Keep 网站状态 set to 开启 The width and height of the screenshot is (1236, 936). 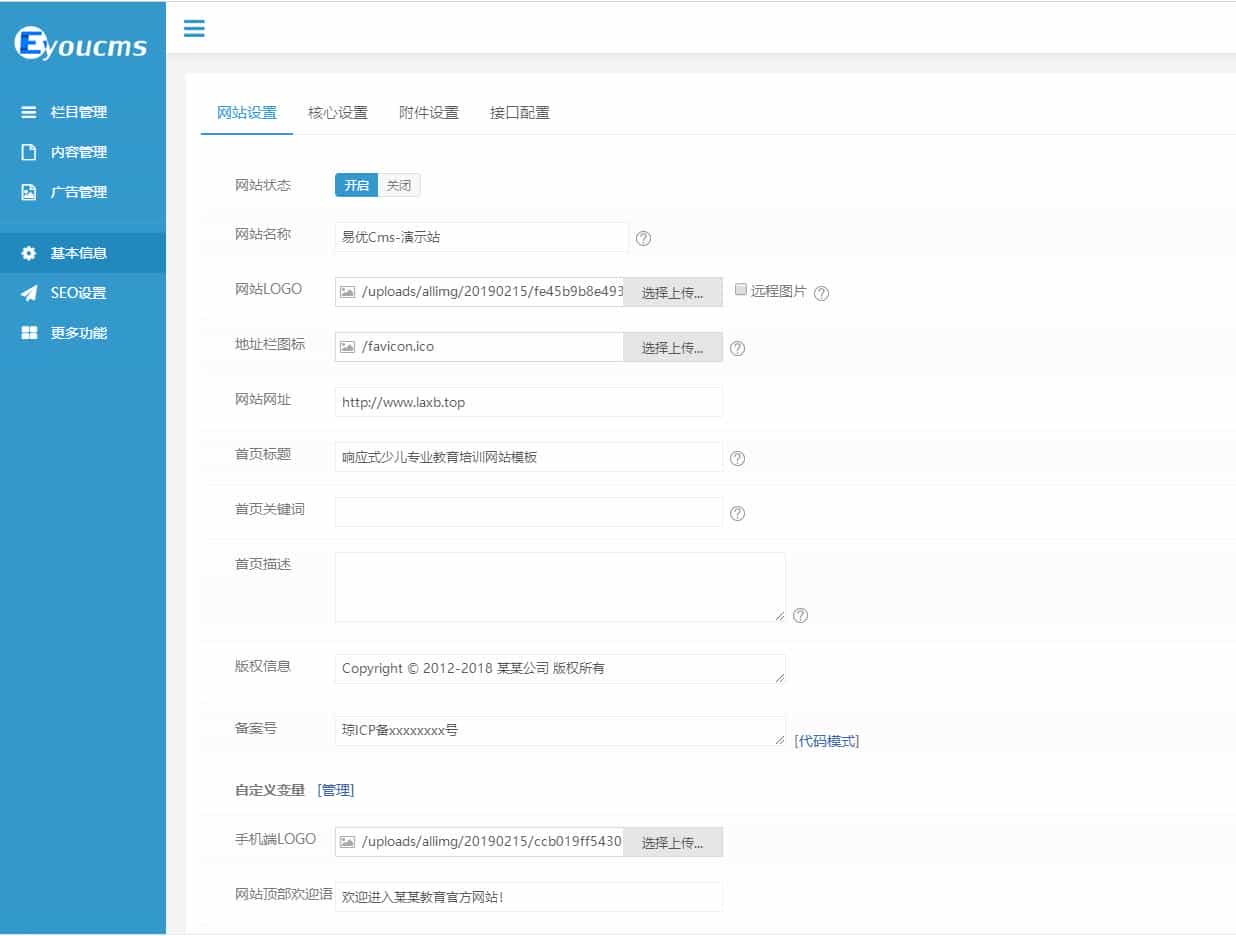pyautogui.click(x=355, y=185)
